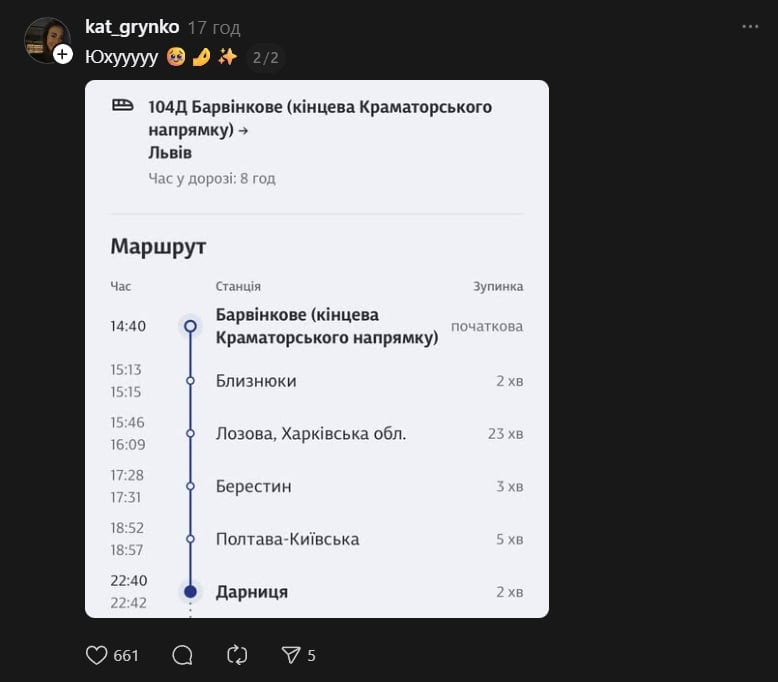Screen dimensions: 778x682
Task: Open the three-dot post options menu
Action: click(x=750, y=27)
